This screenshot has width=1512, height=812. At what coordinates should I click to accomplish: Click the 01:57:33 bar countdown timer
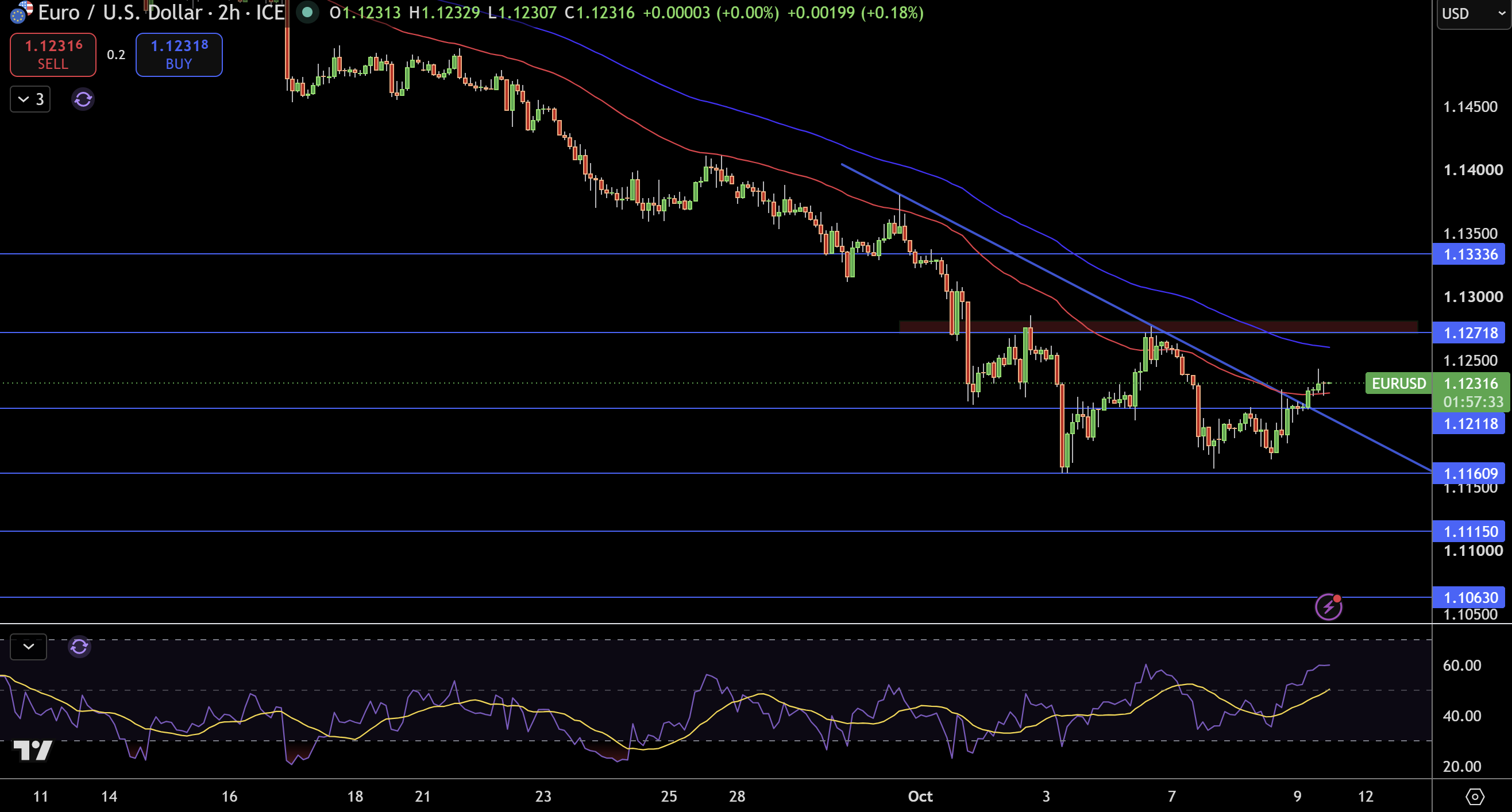coord(1473,402)
